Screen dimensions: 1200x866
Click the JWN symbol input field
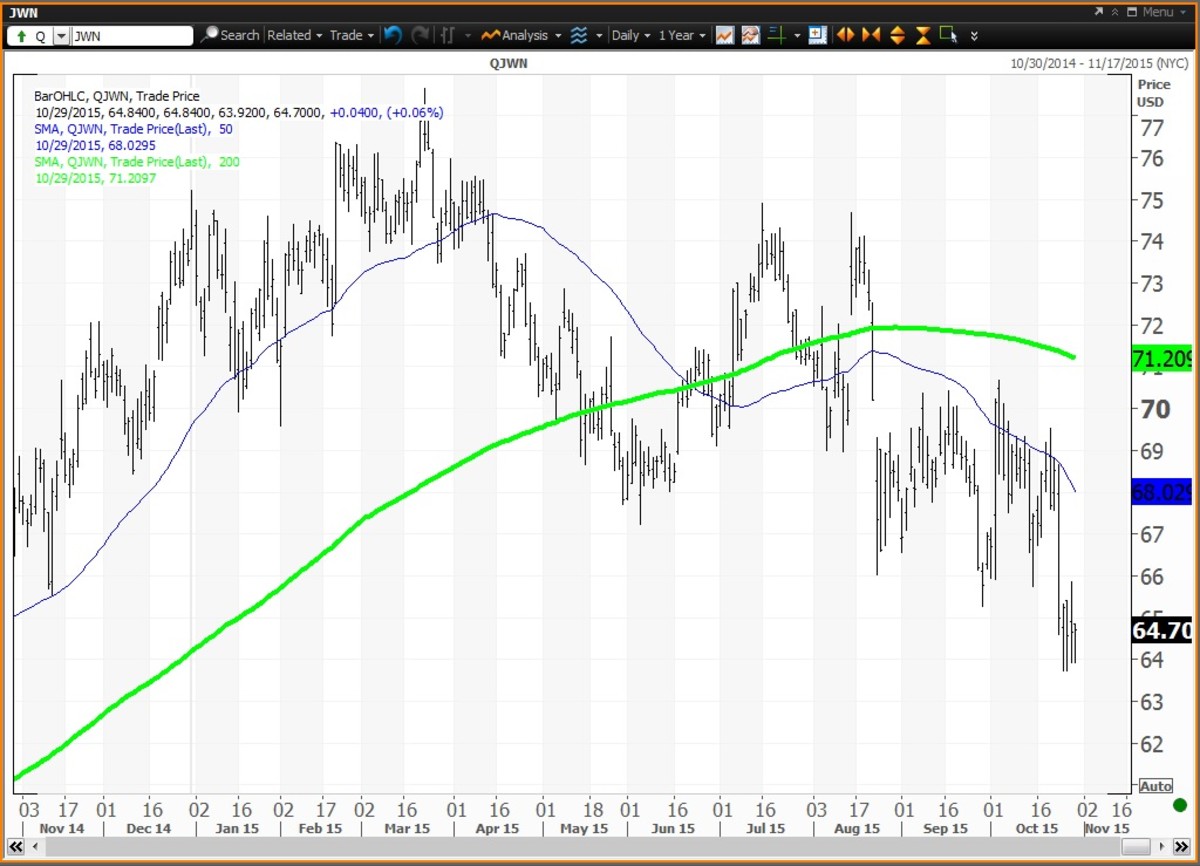point(131,35)
